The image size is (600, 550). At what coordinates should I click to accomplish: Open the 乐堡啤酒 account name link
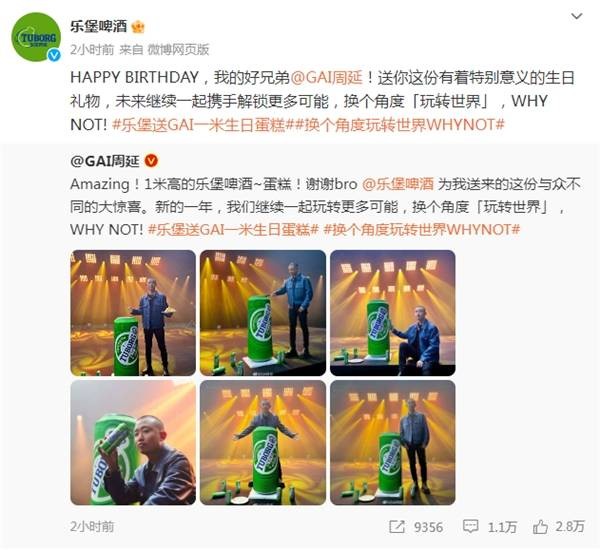(x=98, y=26)
